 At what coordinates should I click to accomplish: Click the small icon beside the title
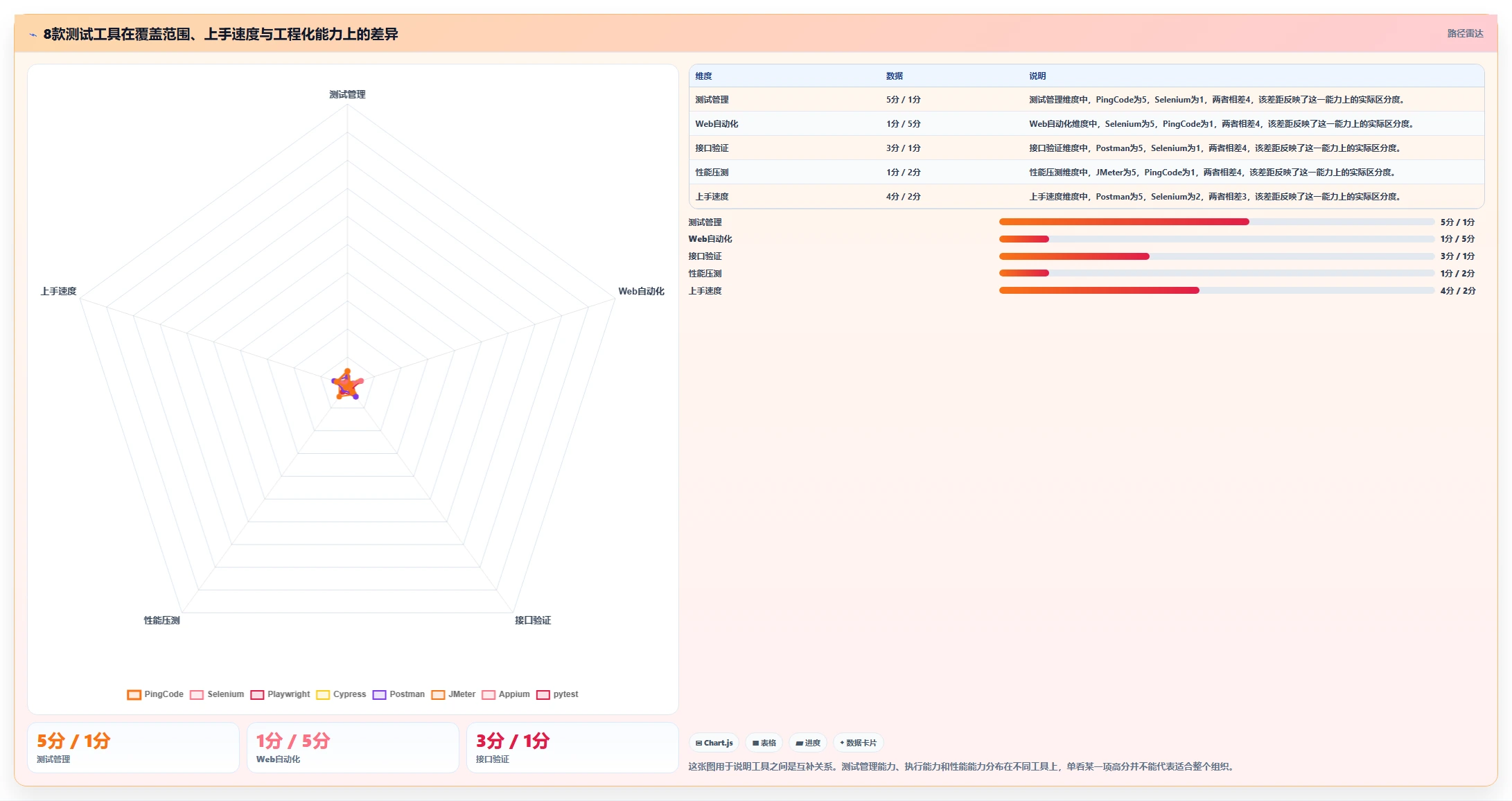point(33,35)
